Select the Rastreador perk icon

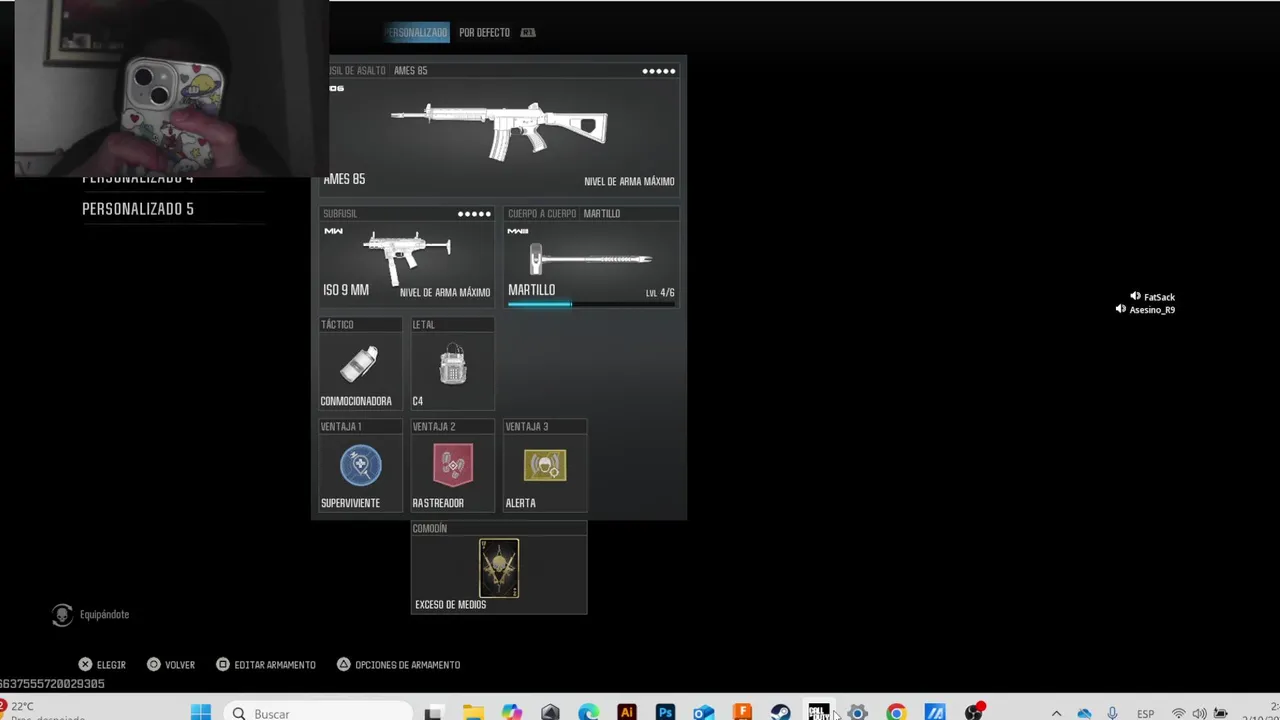tap(453, 465)
